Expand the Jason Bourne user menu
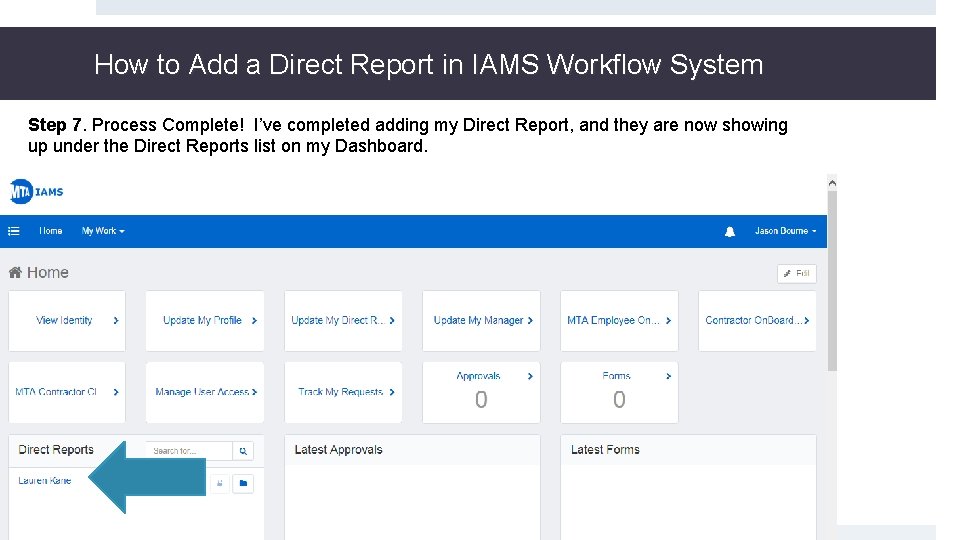 (786, 231)
